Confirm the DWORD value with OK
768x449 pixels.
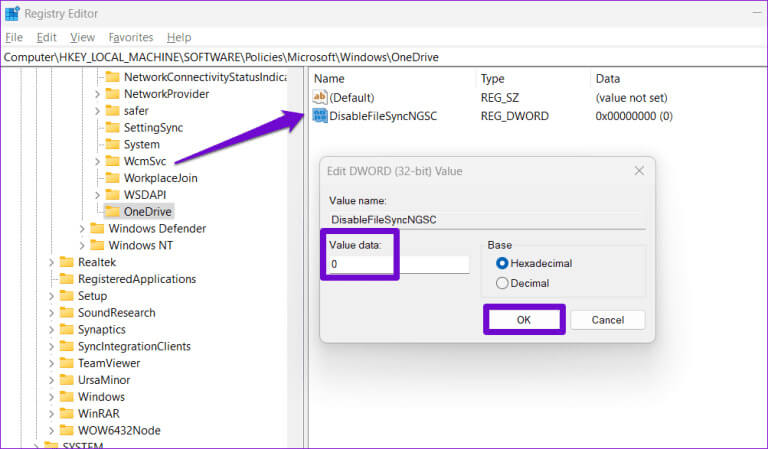(x=524, y=320)
